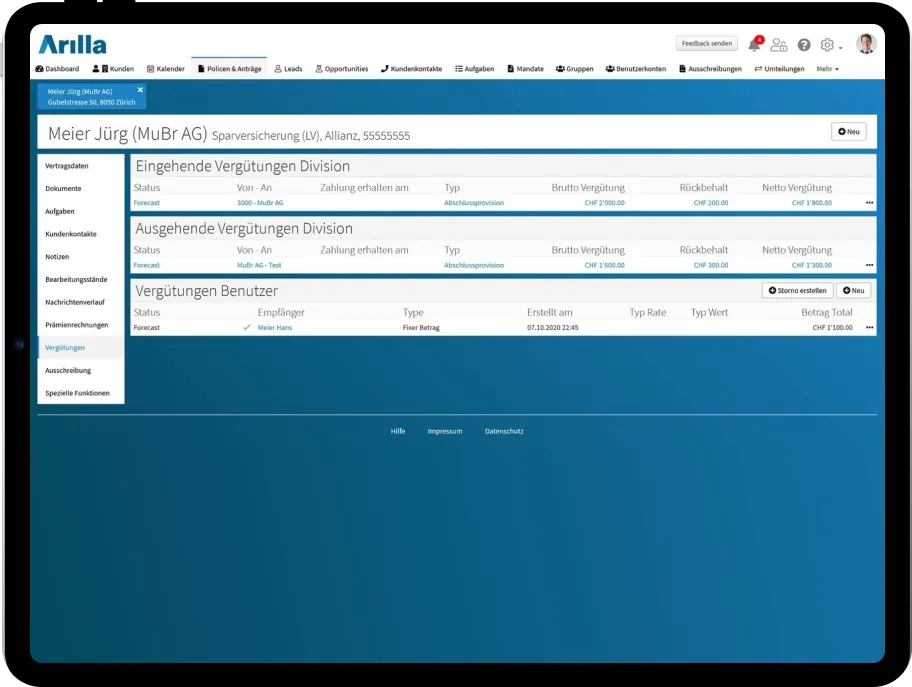912x687 pixels.
Task: Go to Mandate
Action: (526, 69)
